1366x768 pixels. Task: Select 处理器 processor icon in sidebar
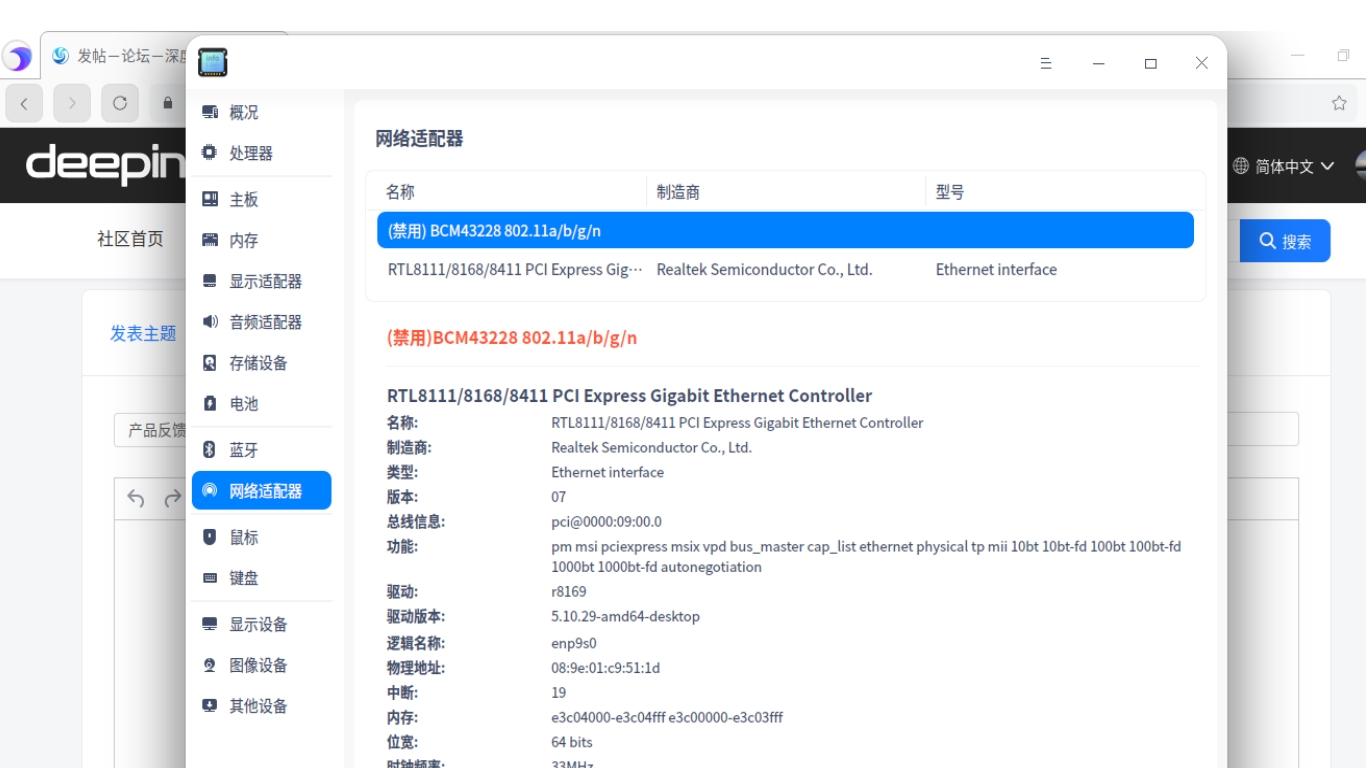coord(209,153)
